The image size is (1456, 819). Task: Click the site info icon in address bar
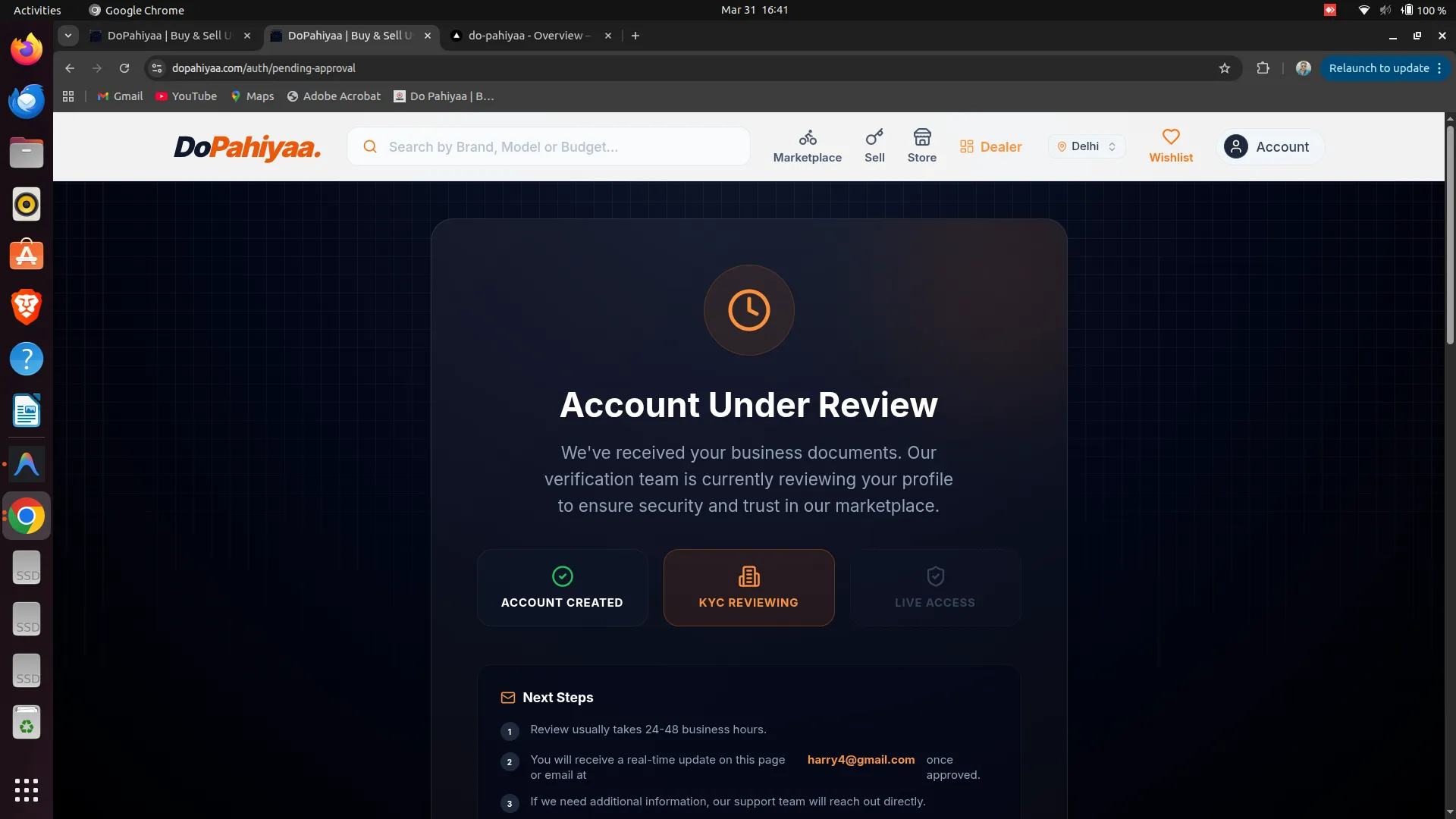157,68
